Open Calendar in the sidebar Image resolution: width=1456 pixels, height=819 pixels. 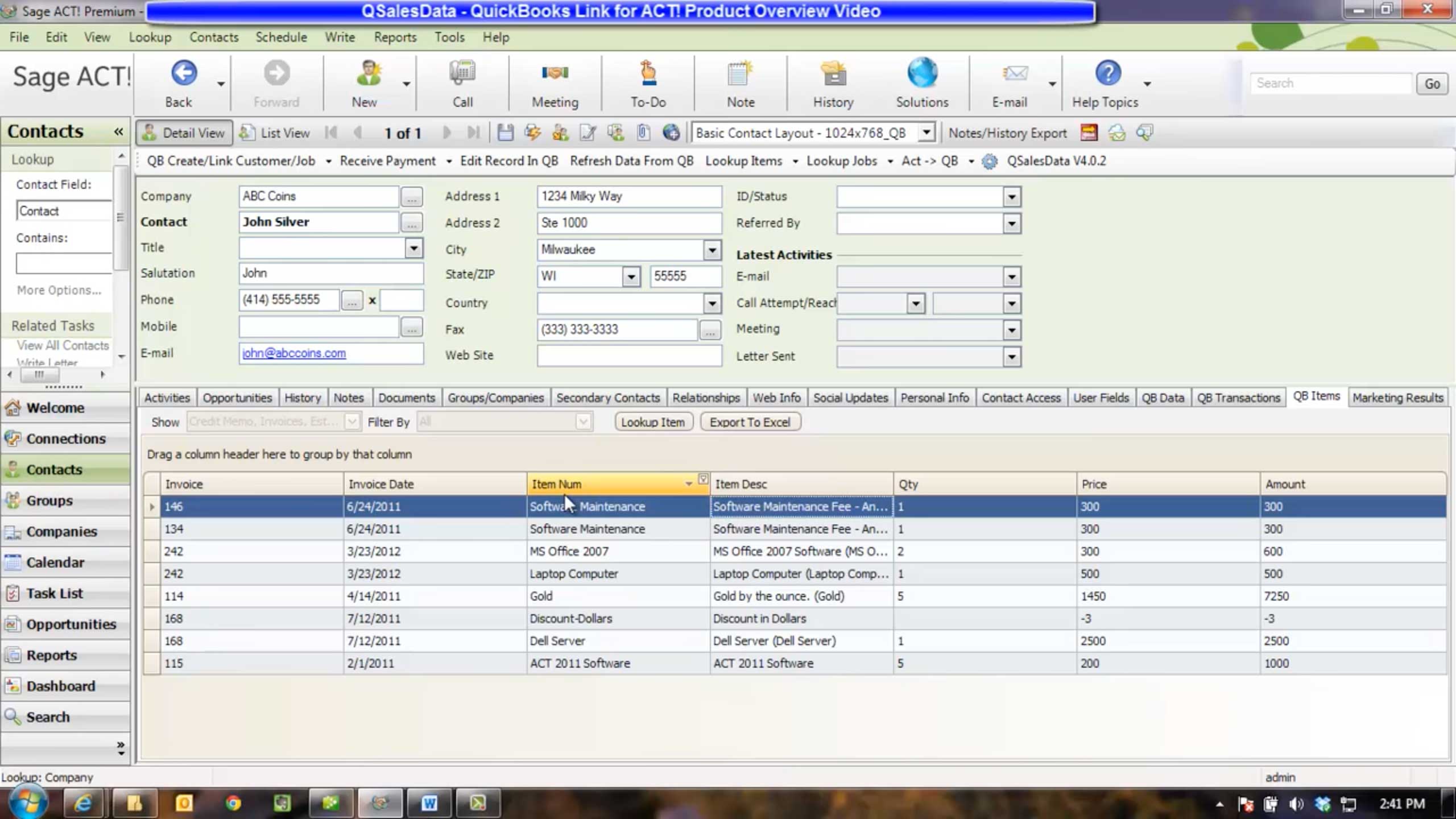coord(65,562)
